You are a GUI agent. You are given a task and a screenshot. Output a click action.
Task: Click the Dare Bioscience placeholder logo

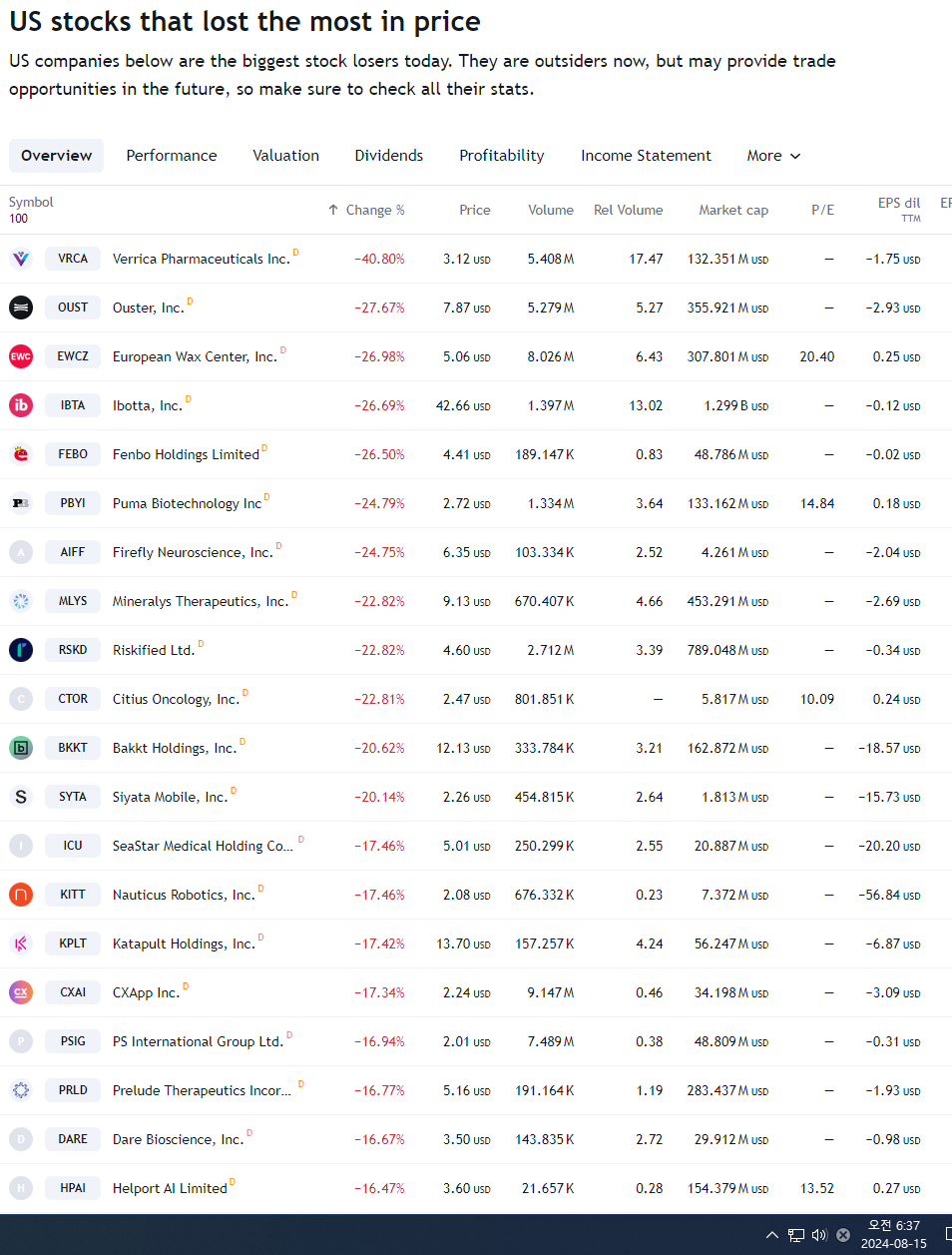[x=21, y=1139]
